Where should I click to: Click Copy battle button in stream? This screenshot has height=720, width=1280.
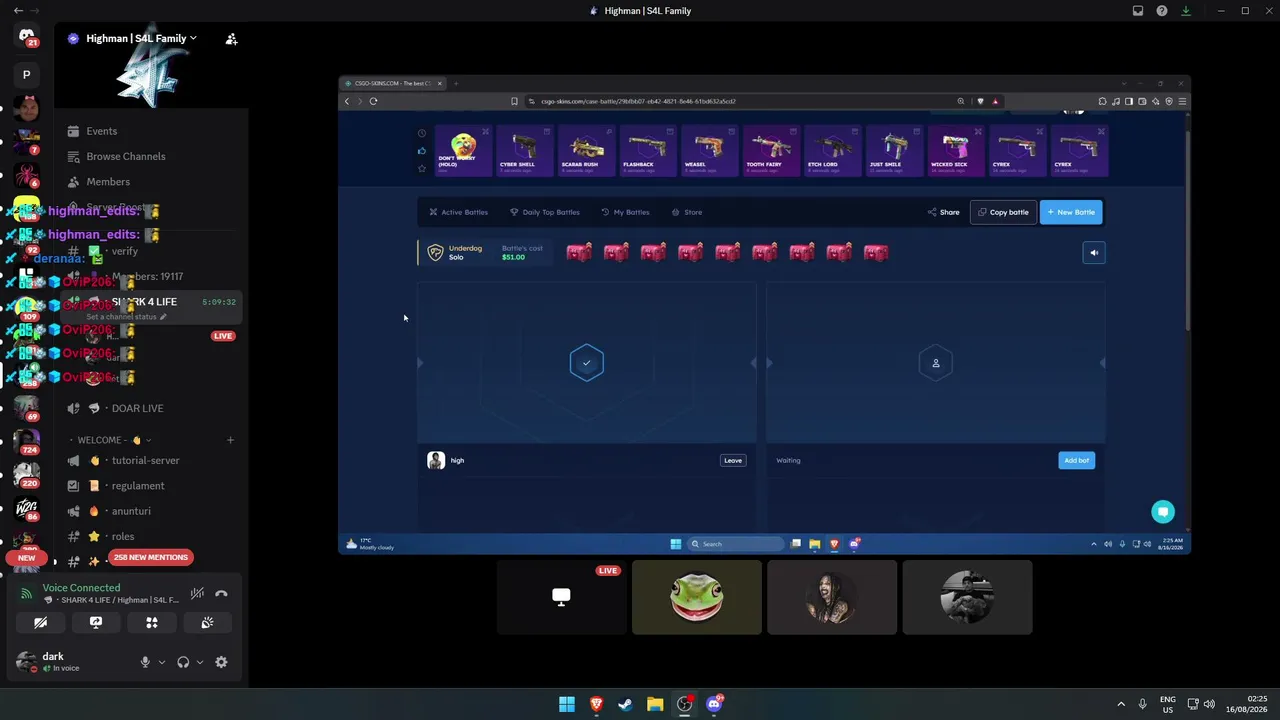pos(1003,212)
